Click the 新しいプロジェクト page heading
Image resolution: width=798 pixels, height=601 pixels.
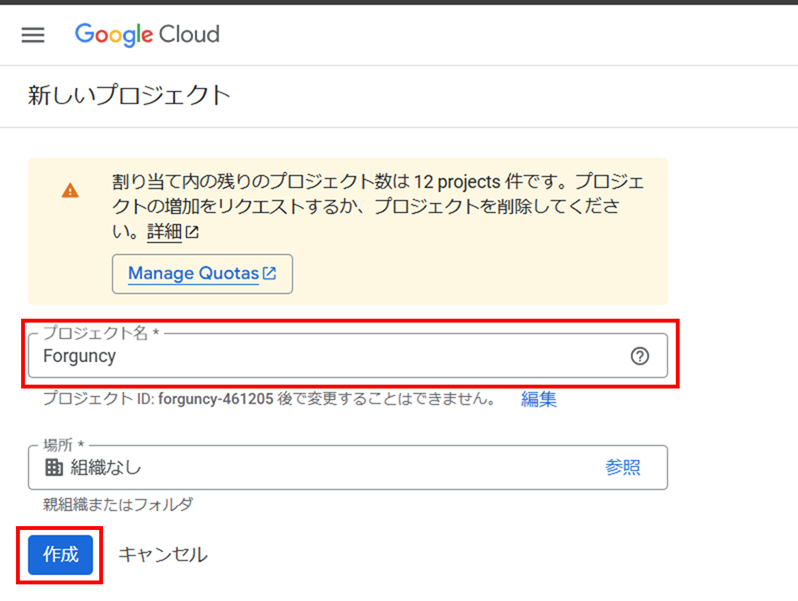pyautogui.click(x=129, y=96)
